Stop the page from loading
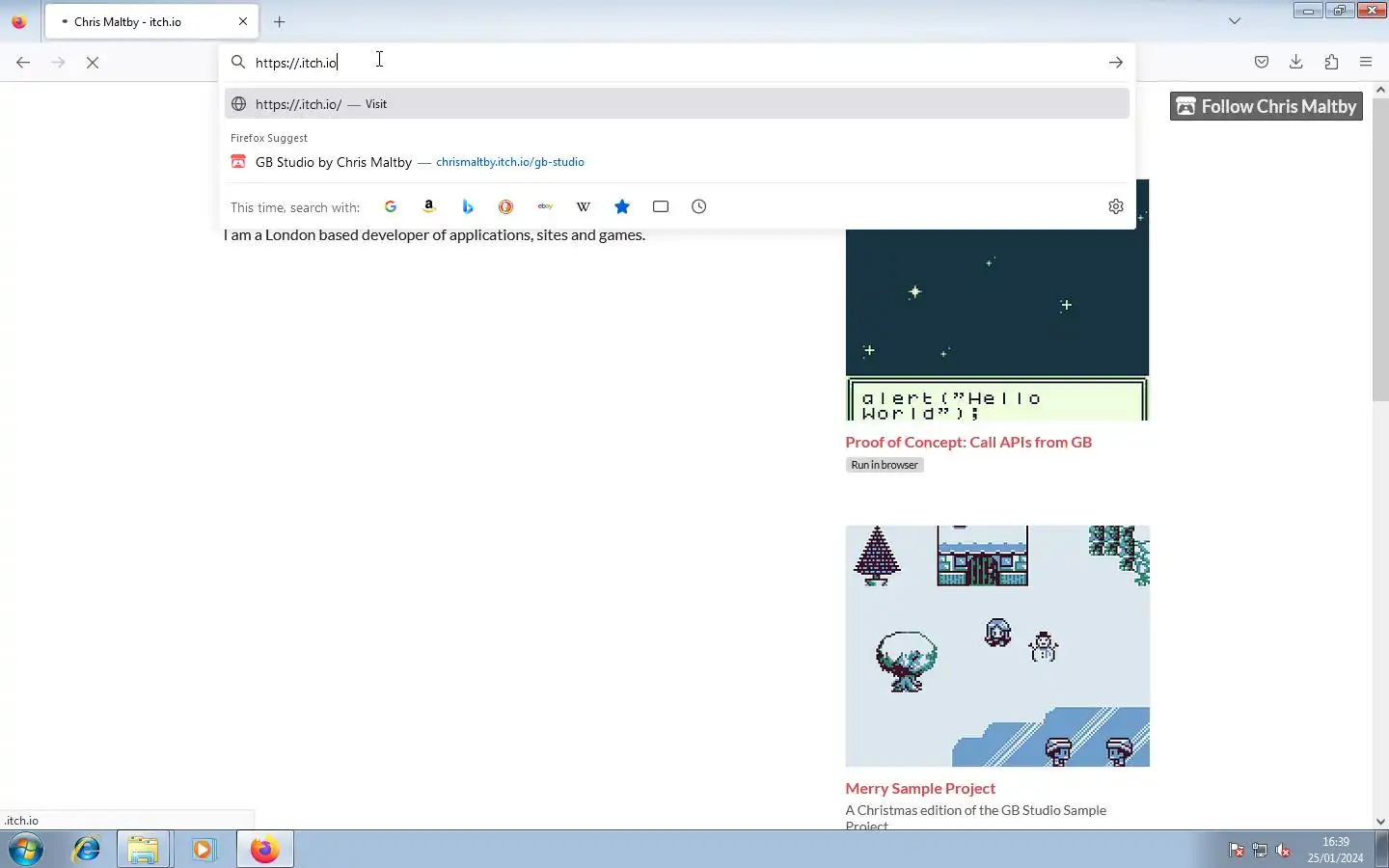The width and height of the screenshot is (1389, 868). [93, 62]
